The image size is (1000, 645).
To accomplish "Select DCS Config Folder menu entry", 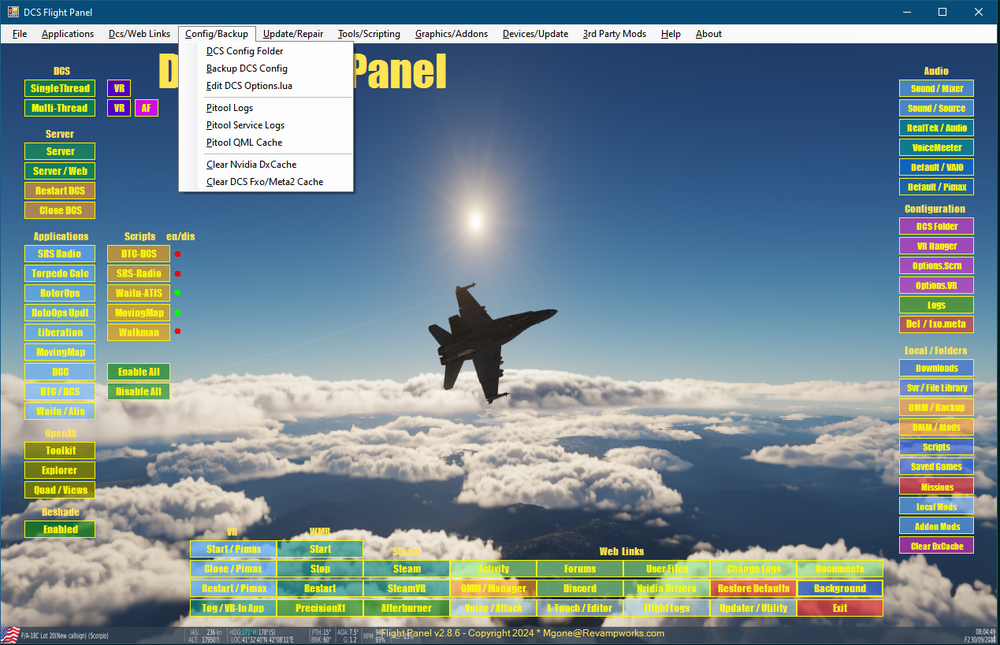I will pyautogui.click(x=266, y=51).
